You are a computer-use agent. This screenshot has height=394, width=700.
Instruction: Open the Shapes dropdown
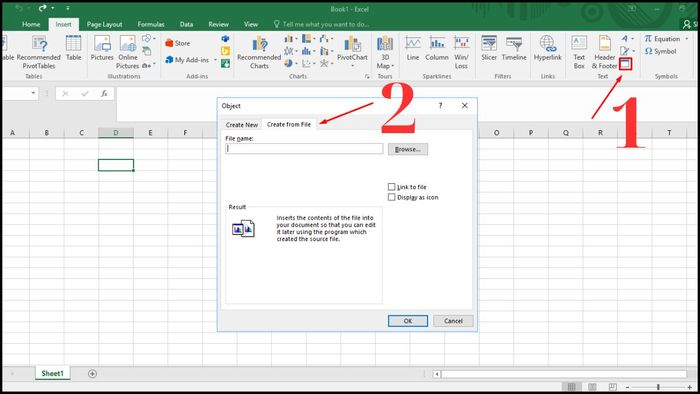[x=149, y=39]
